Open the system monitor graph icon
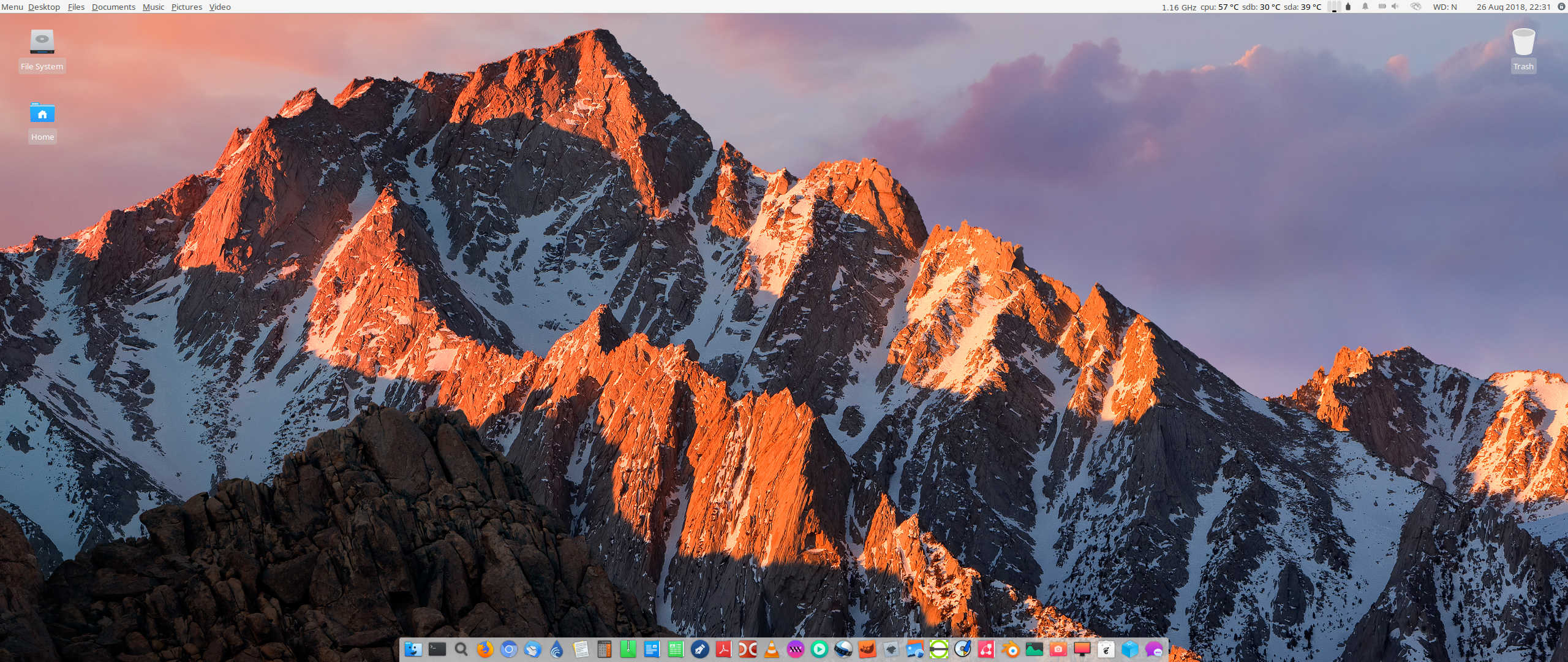 1034,649
